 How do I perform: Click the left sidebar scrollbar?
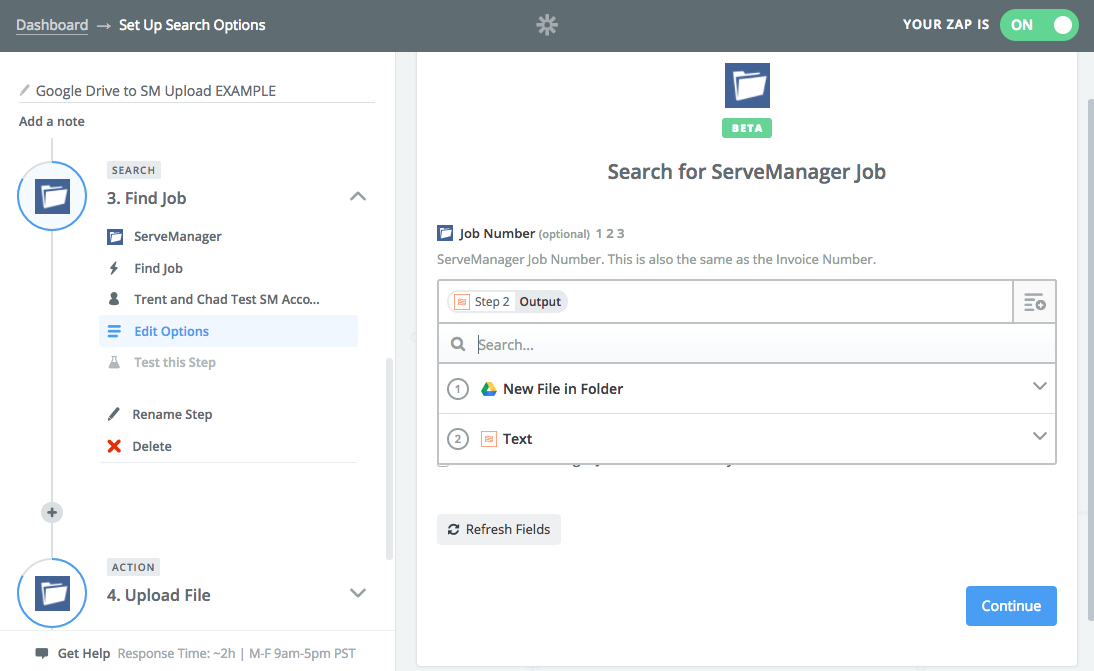click(x=389, y=458)
